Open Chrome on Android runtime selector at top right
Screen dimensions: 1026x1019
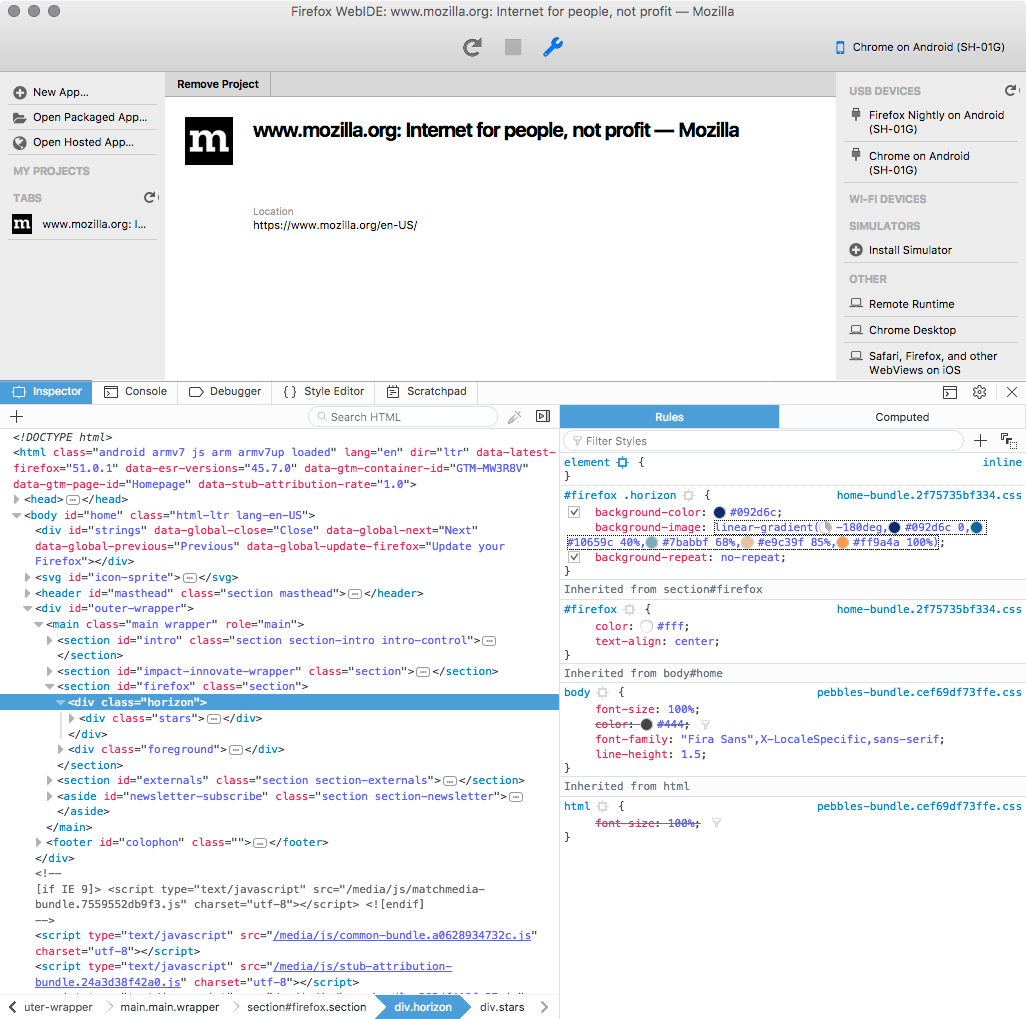(x=920, y=47)
